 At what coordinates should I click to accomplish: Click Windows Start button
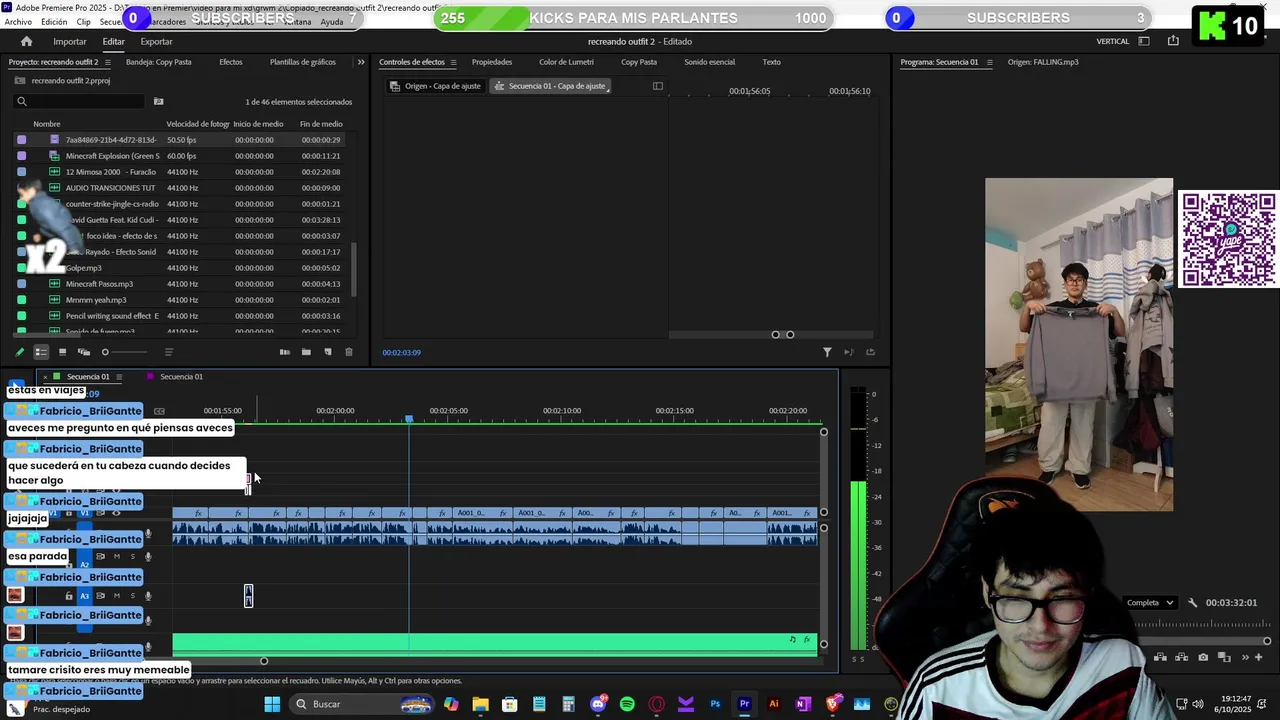tap(272, 704)
